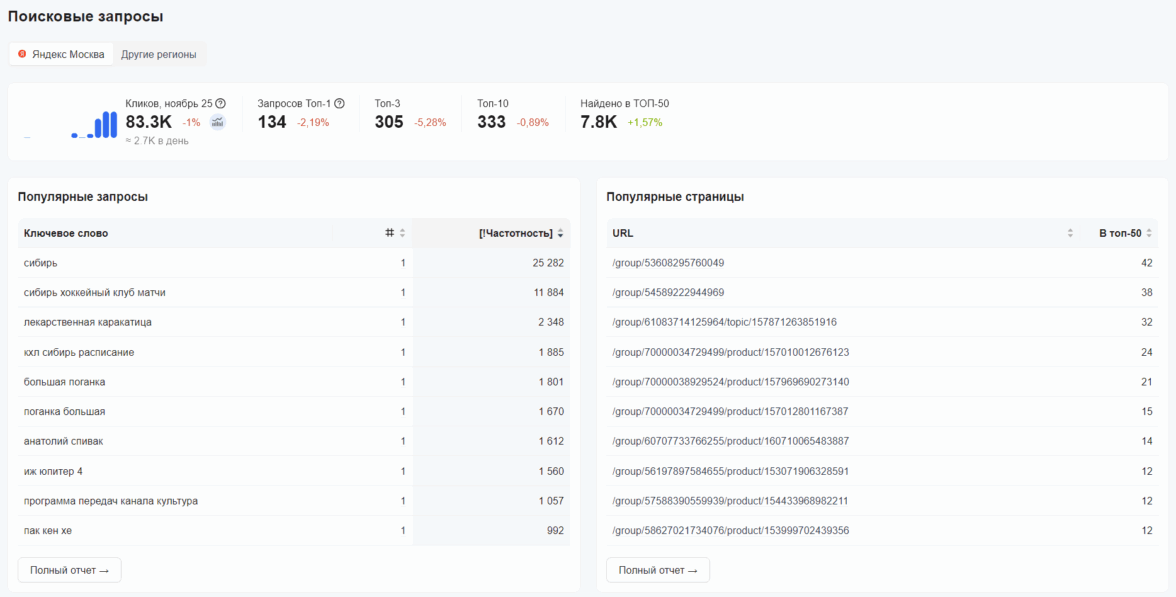Click help icon beside Запросов Топ-1
The image size is (1176, 597).
pos(339,103)
